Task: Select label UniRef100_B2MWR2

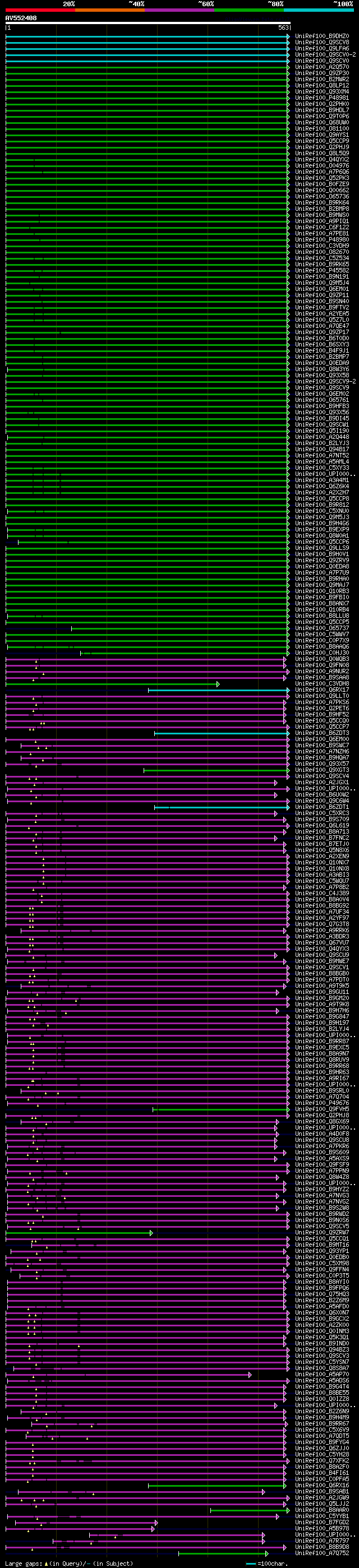Action: pyautogui.click(x=323, y=79)
